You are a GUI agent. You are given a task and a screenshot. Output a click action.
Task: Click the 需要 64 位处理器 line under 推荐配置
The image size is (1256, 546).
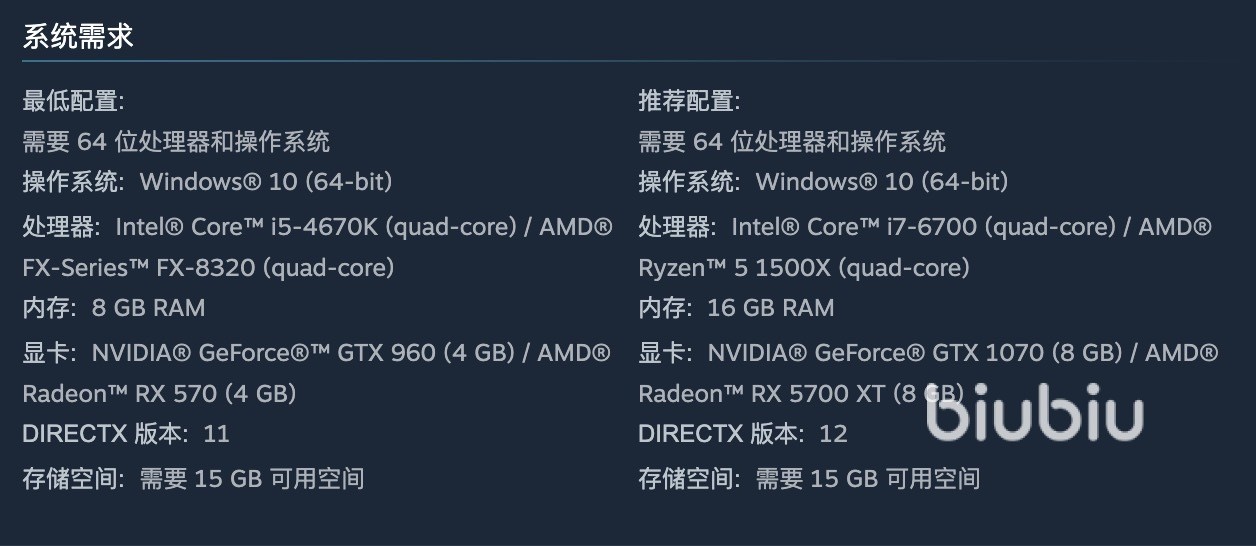pyautogui.click(x=792, y=142)
